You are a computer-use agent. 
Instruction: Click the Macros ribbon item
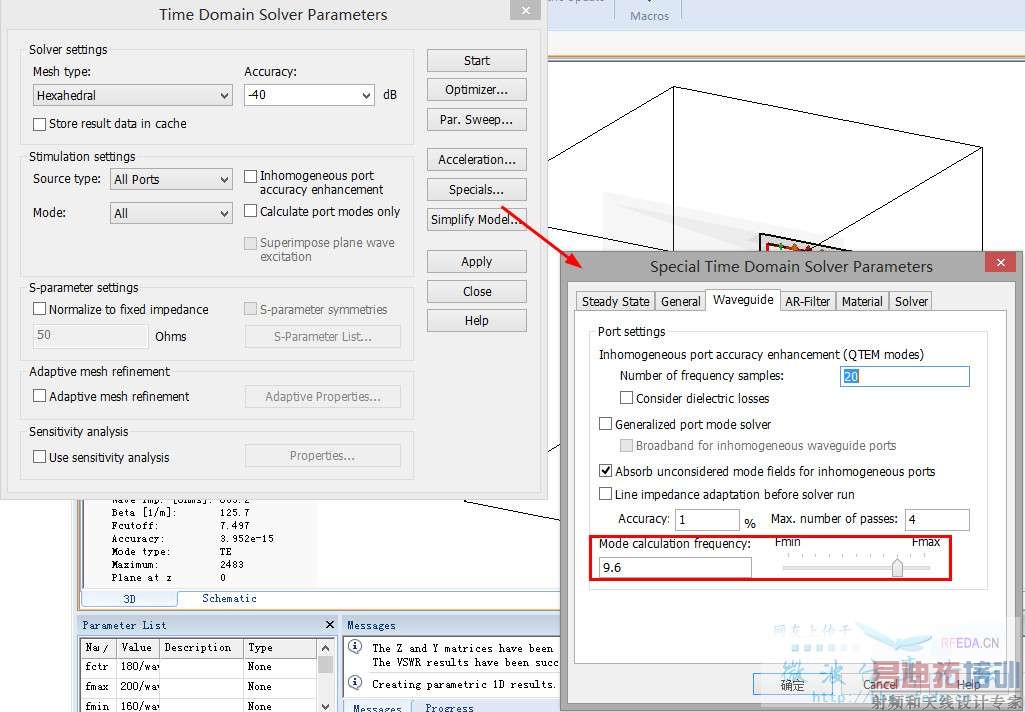649,16
